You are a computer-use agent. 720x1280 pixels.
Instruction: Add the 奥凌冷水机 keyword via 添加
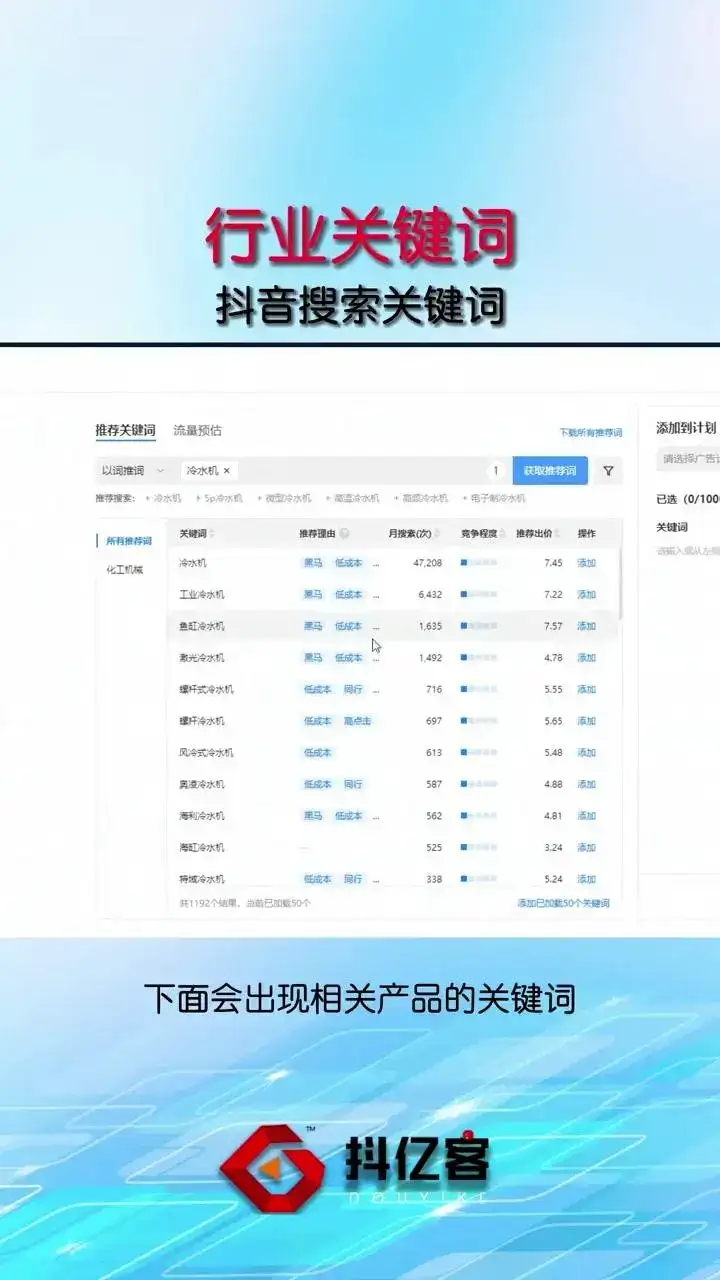pos(586,785)
